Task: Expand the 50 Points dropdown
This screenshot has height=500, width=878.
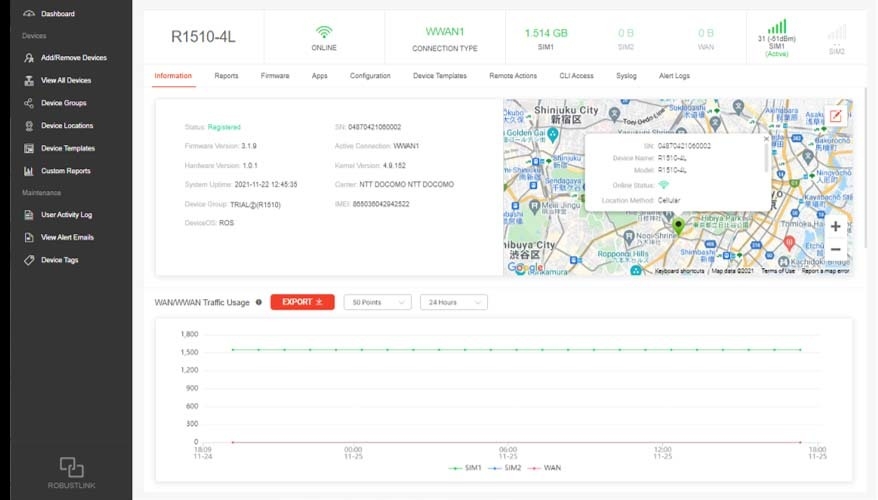Action: coord(377,302)
